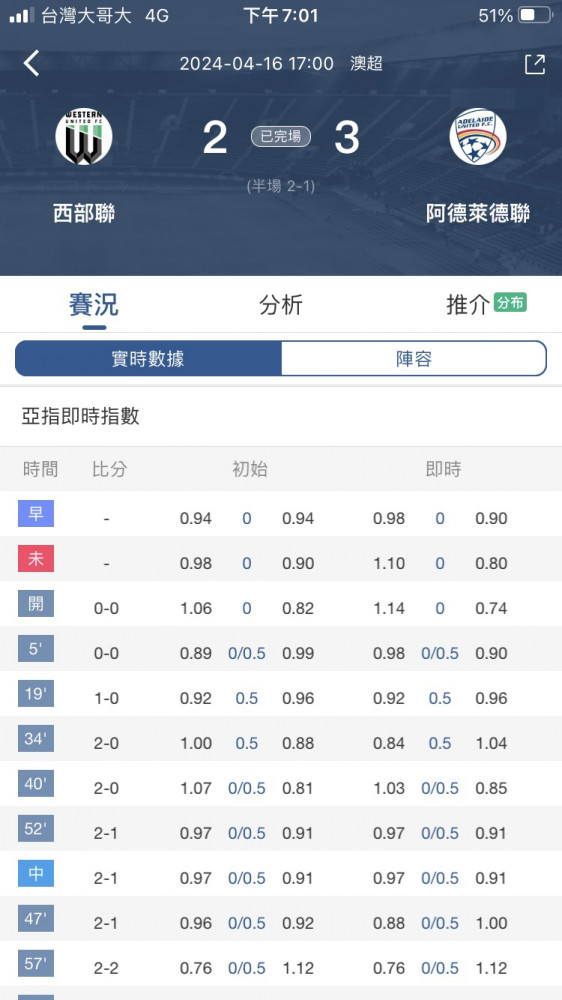The height and width of the screenshot is (1000, 562).
Task: Tap the 已完場 status pill
Action: click(x=281, y=136)
